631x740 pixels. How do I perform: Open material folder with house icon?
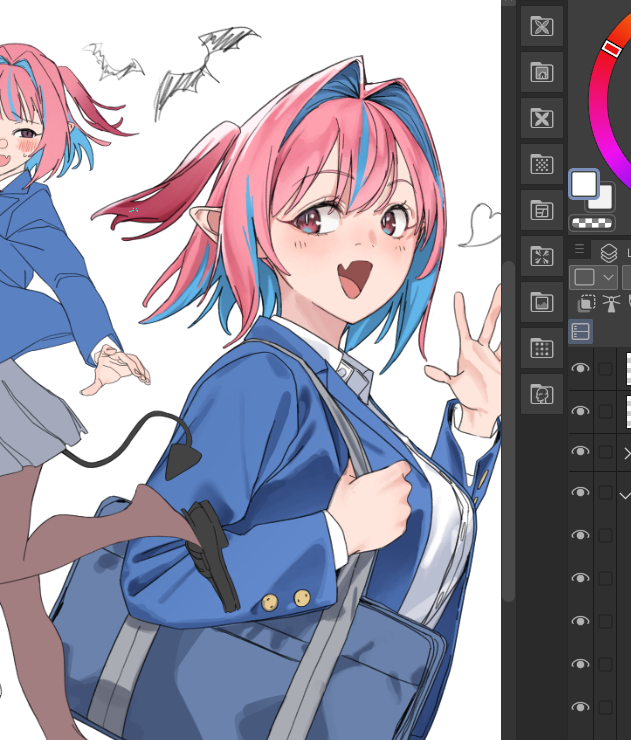[x=542, y=72]
